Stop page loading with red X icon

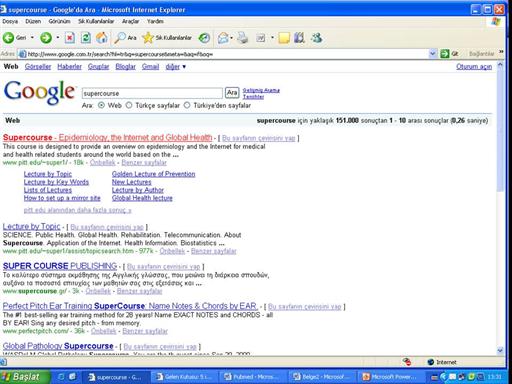[69, 38]
